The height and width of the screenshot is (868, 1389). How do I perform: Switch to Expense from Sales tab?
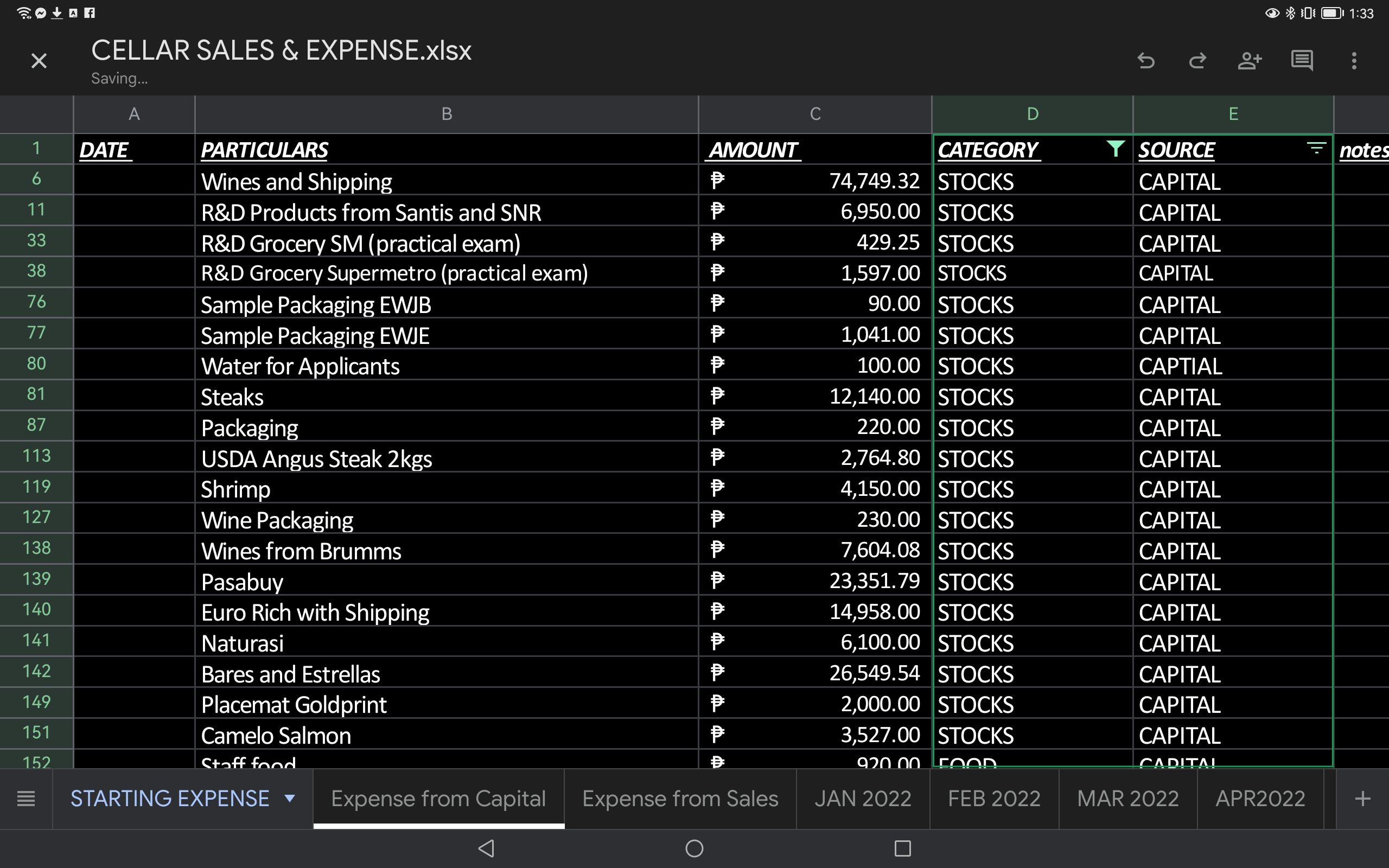tap(680, 799)
